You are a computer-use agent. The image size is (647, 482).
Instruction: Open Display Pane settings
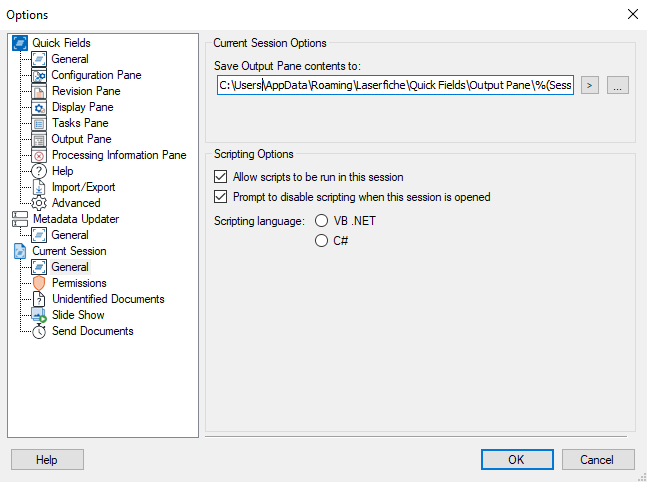point(83,107)
